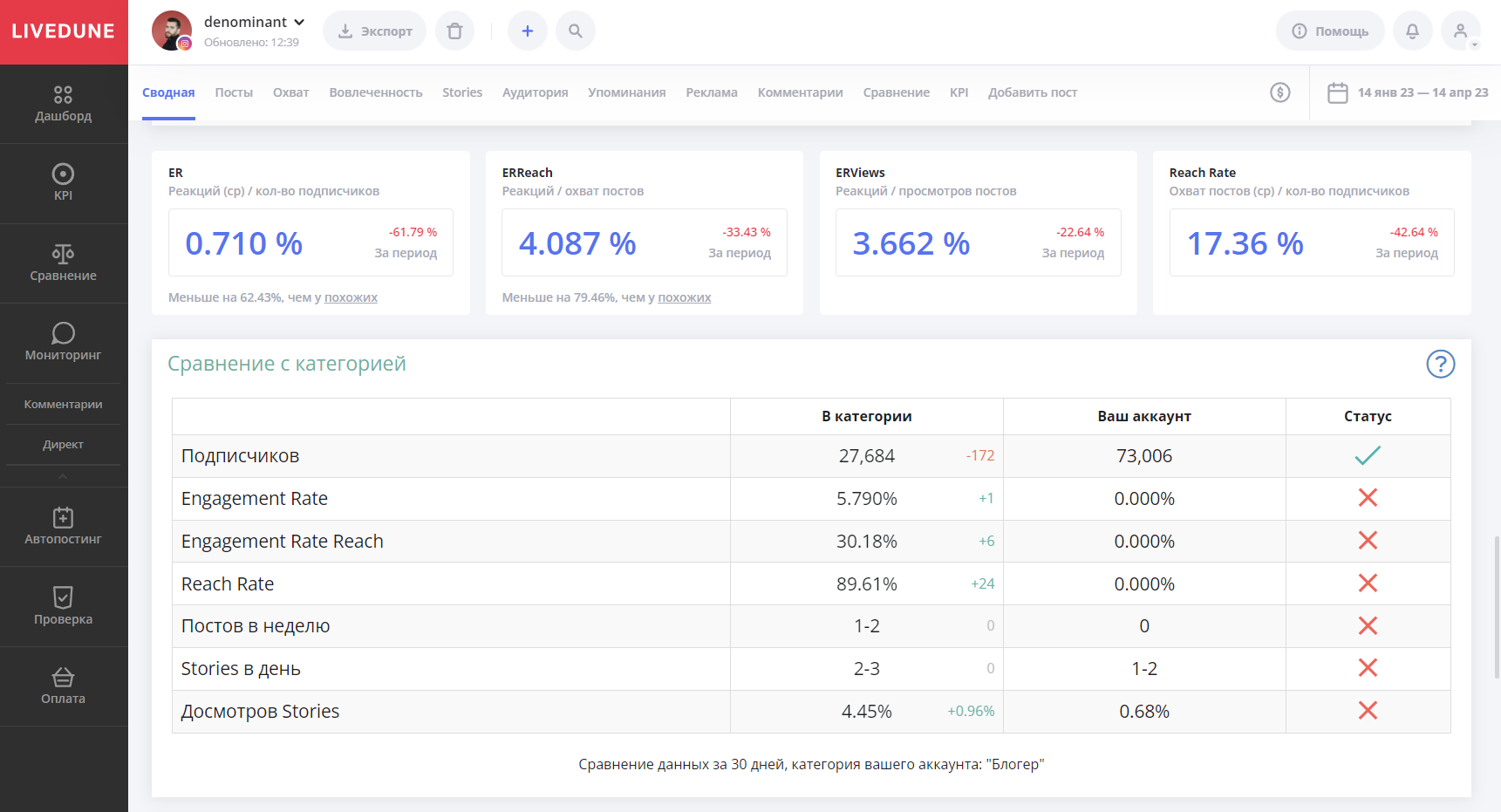Click the plus add account icon
1501x812 pixels.
[527, 31]
